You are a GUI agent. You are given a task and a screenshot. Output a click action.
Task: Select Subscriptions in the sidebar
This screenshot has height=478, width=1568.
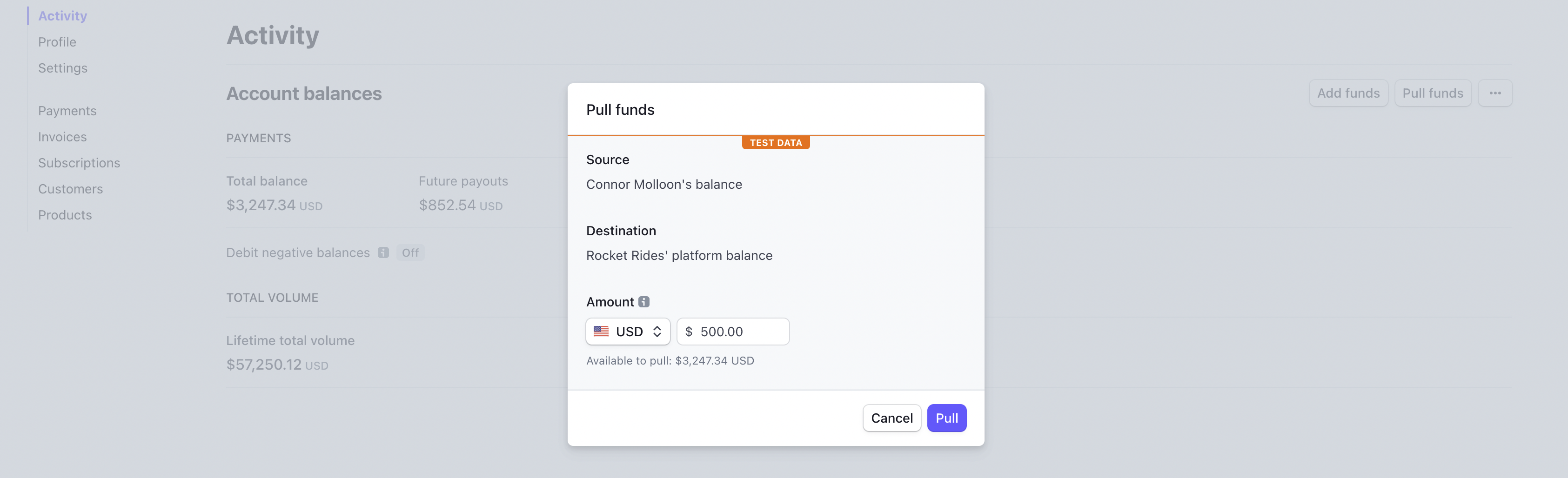tap(79, 163)
